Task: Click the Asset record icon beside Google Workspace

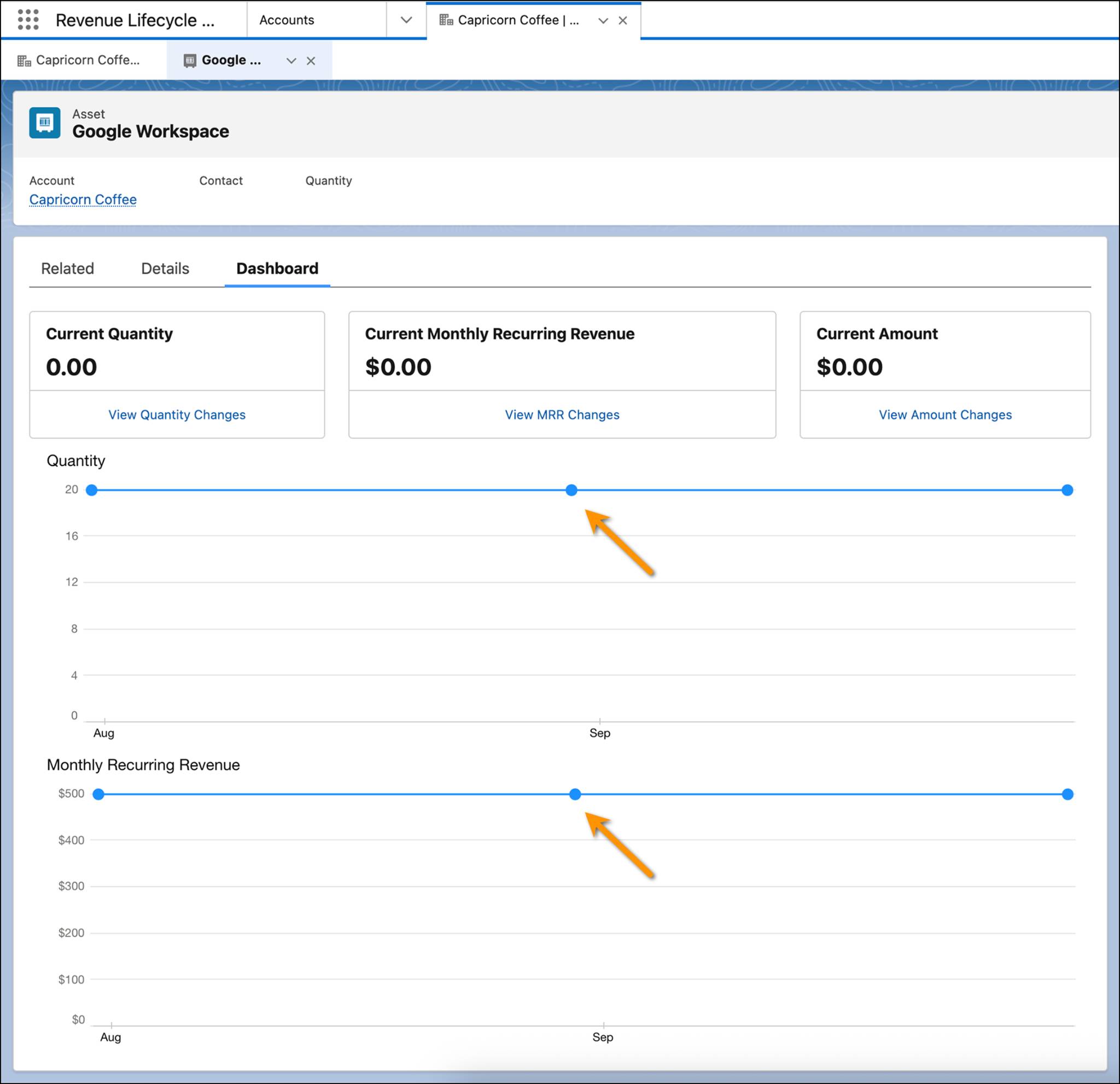Action: [45, 123]
